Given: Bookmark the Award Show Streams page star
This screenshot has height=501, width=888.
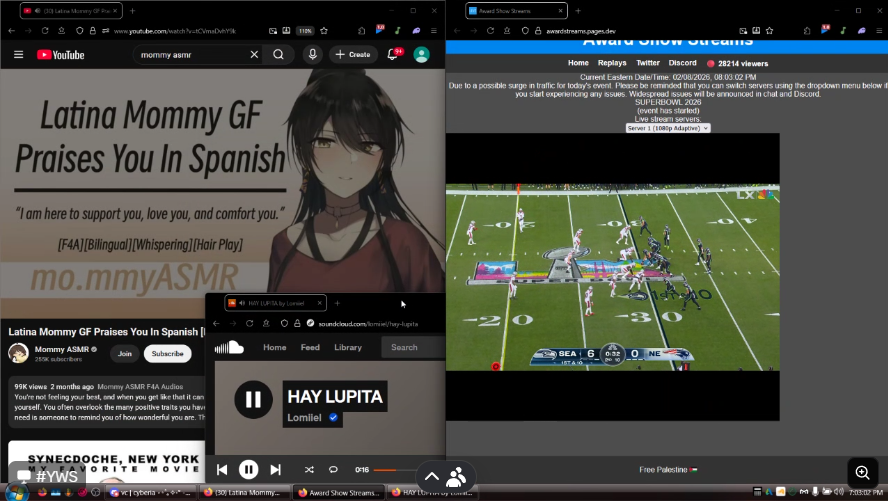Looking at the screenshot, I should (x=769, y=31).
